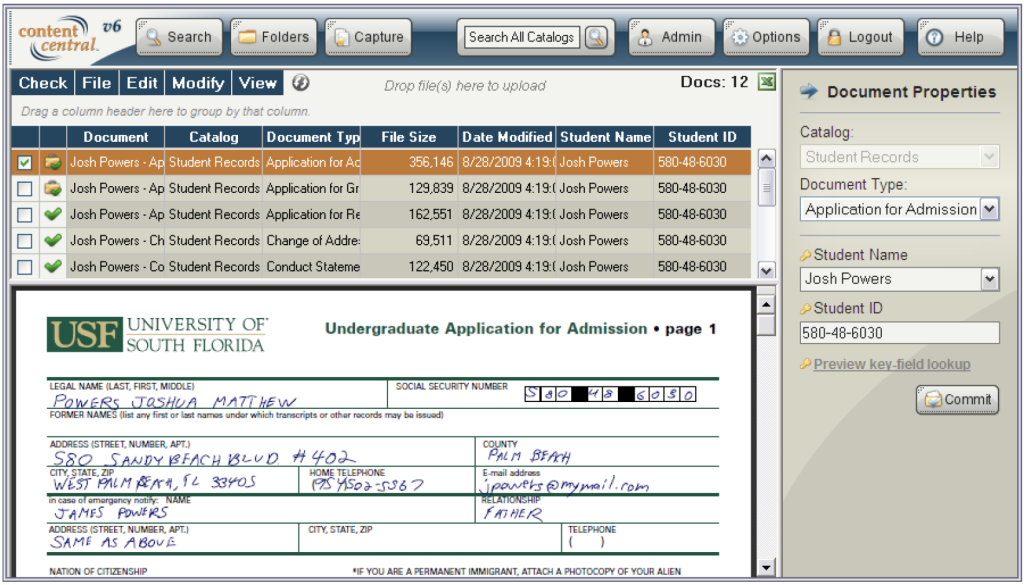Open the Admin section
Image resolution: width=1024 pixels, height=585 pixels.
(671, 37)
